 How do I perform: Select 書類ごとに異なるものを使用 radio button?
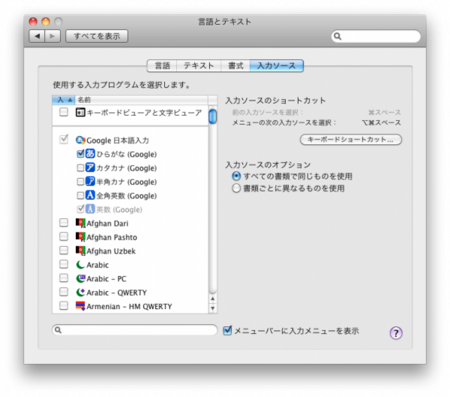236,188
